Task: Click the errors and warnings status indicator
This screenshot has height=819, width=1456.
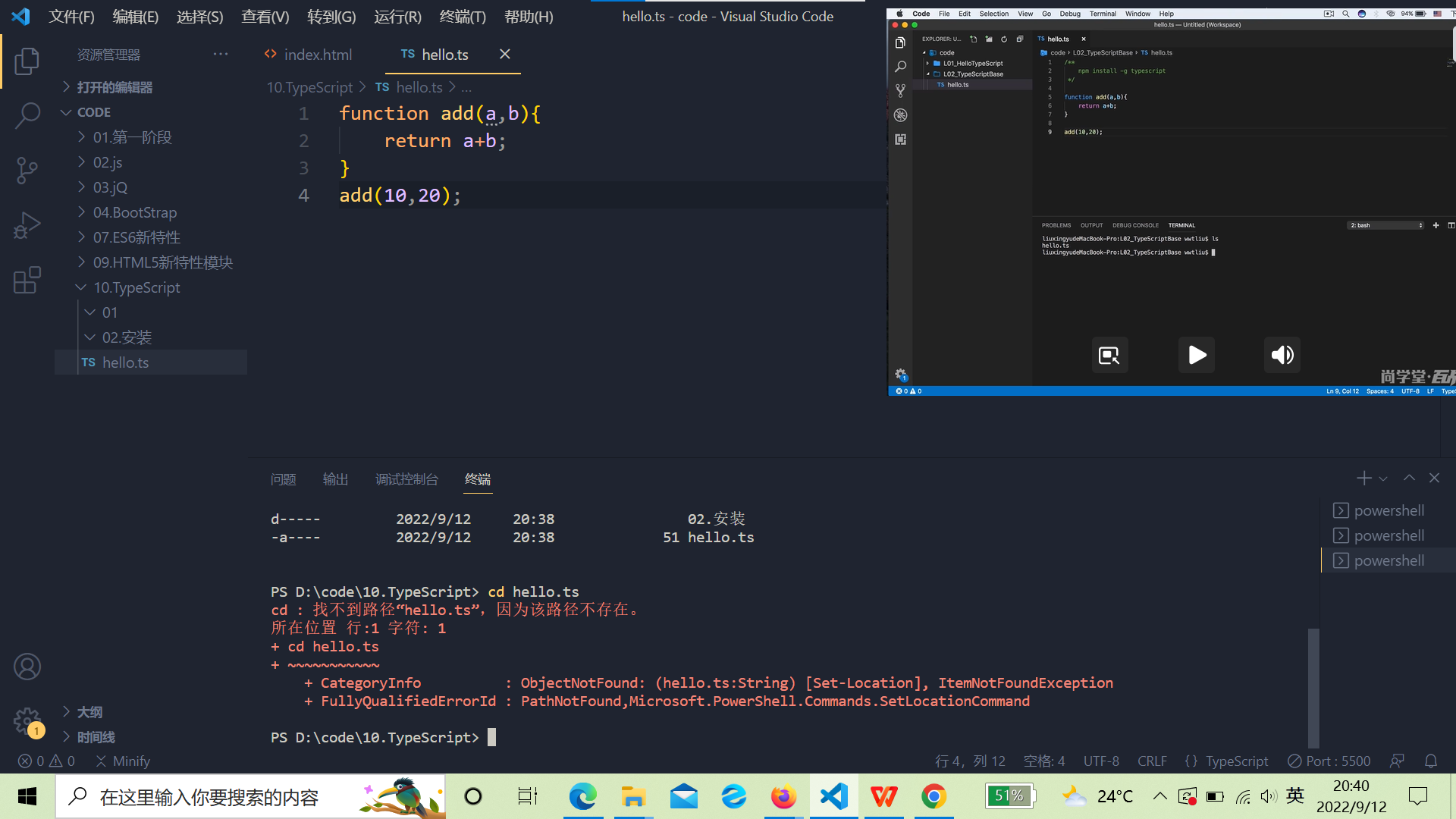Action: (x=46, y=761)
